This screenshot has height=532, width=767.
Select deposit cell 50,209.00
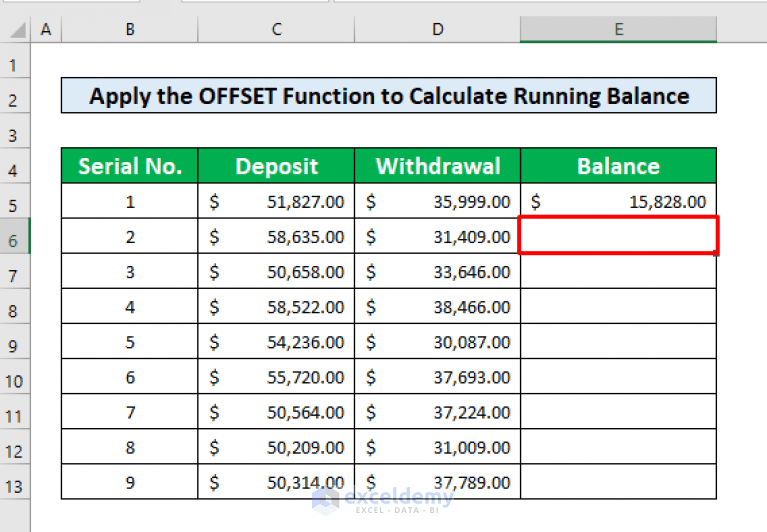click(276, 446)
